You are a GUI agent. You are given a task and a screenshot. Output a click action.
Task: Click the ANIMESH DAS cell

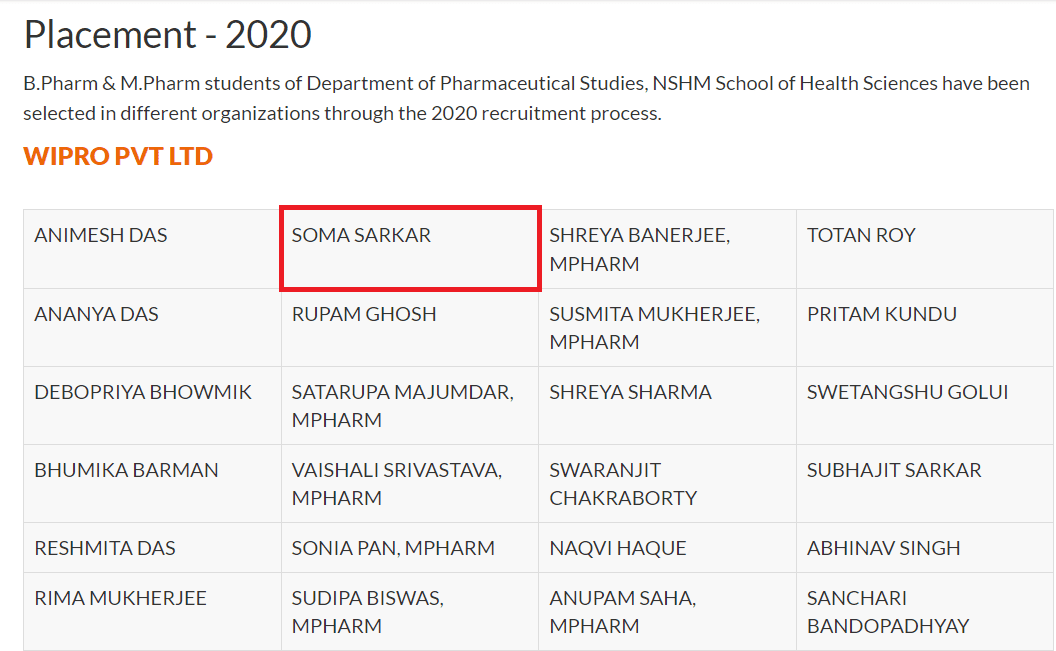pyautogui.click(x=152, y=249)
